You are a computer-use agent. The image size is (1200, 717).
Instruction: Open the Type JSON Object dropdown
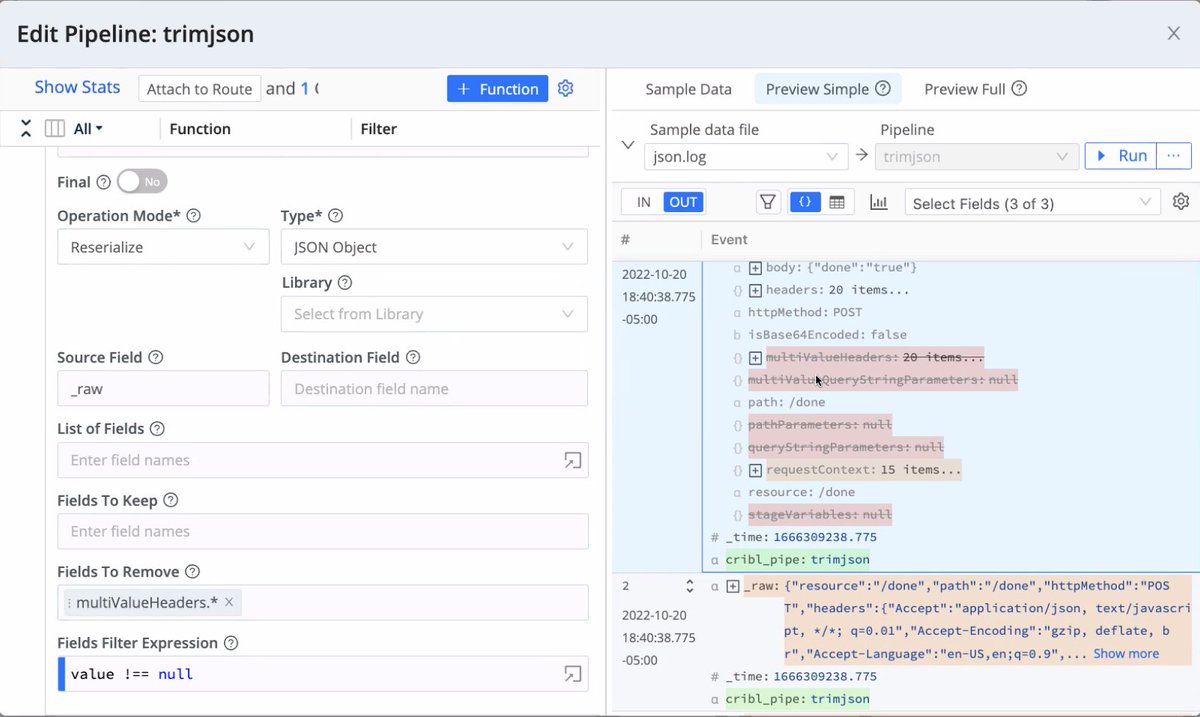pyautogui.click(x=434, y=247)
